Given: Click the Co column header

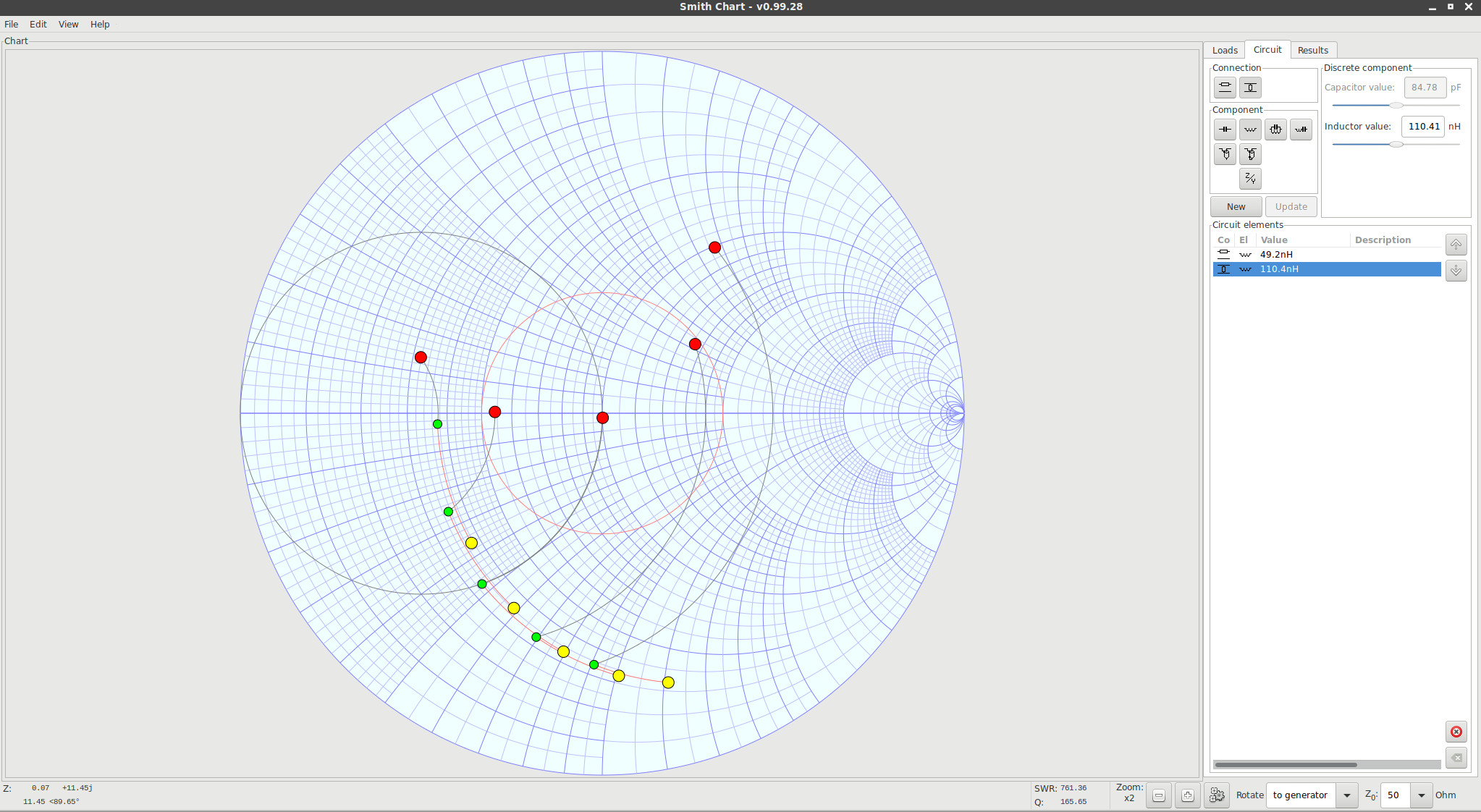Looking at the screenshot, I should click(x=1223, y=240).
